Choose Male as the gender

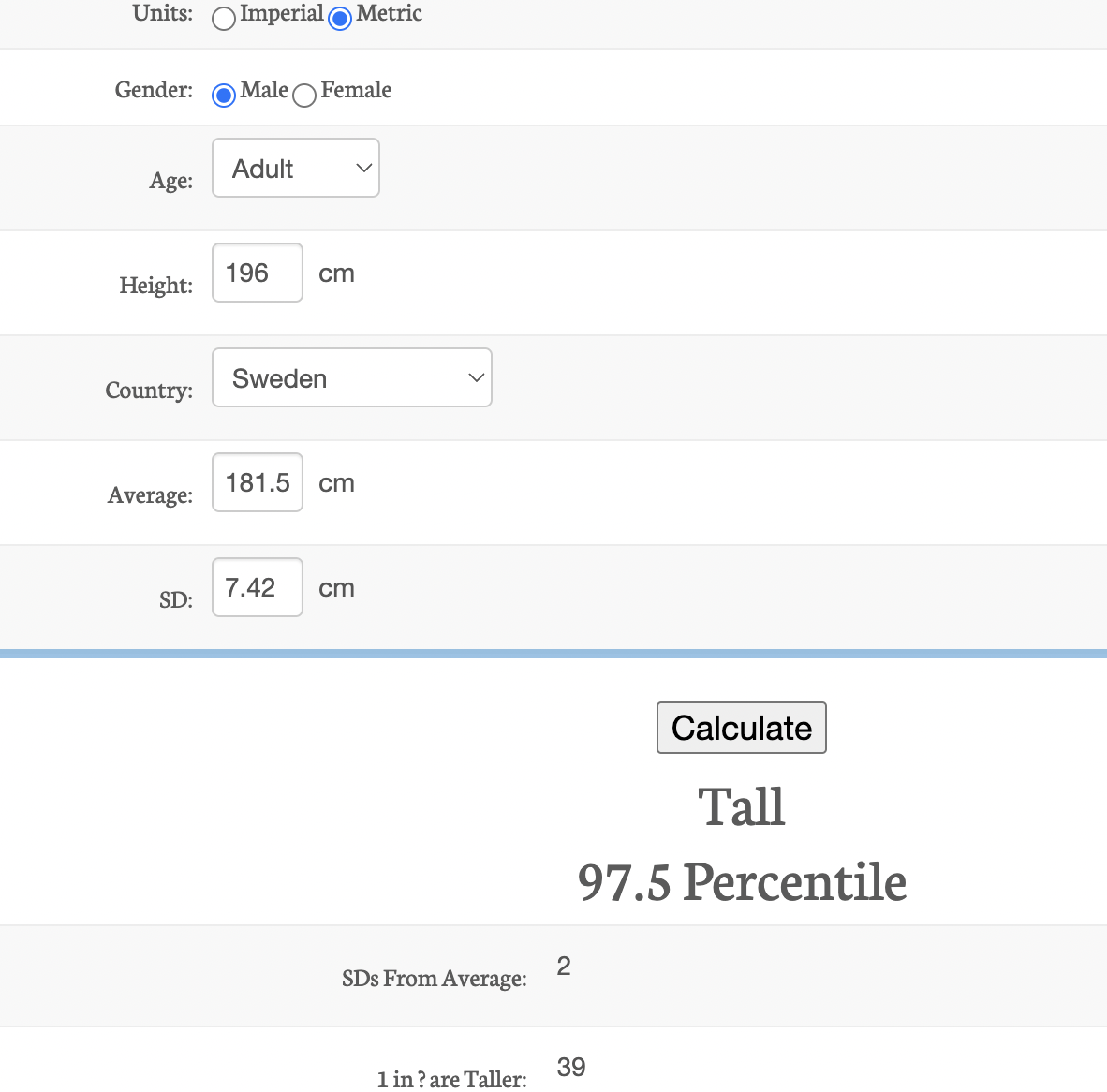pos(223,95)
